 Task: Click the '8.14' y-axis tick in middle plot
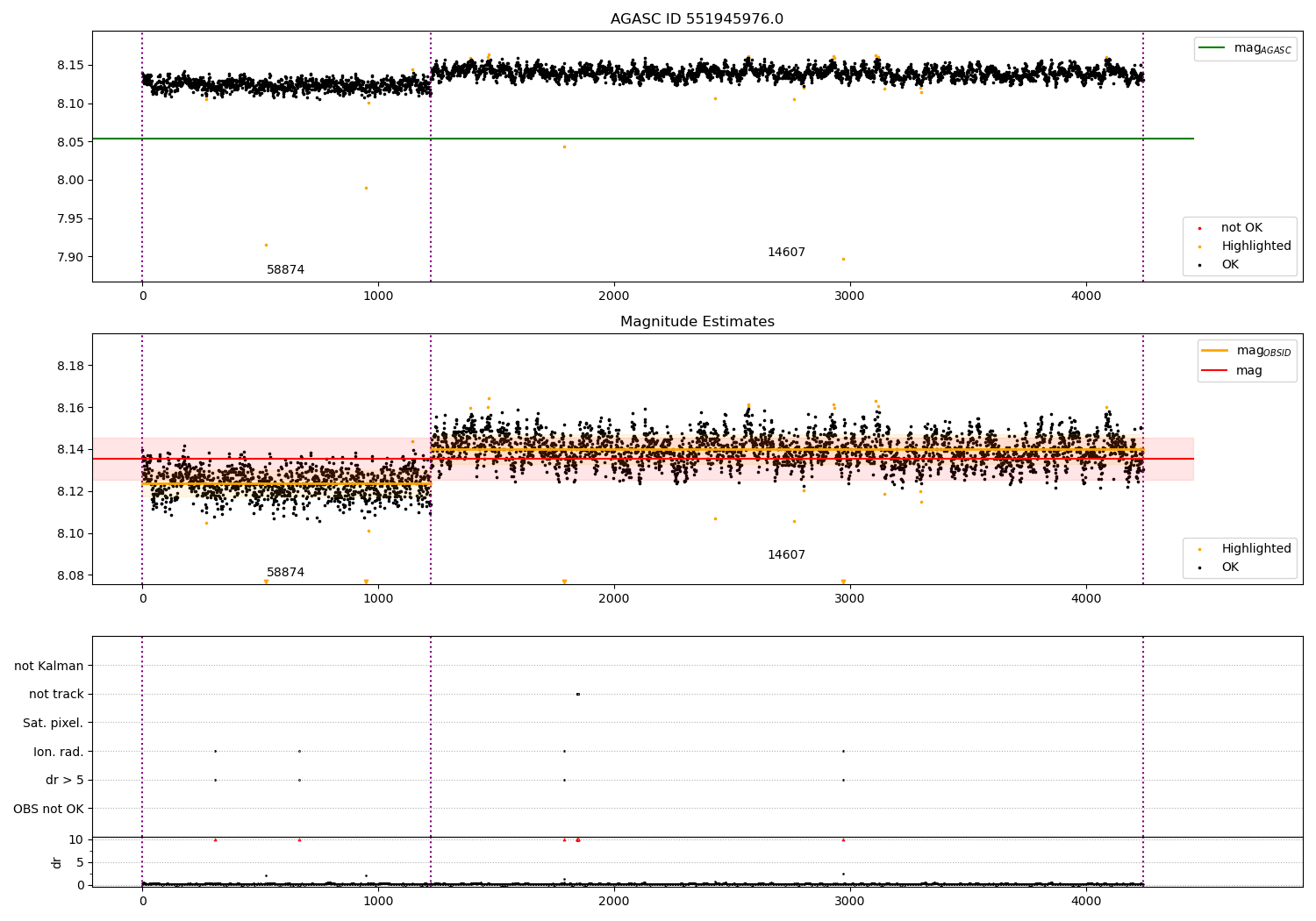(x=70, y=450)
